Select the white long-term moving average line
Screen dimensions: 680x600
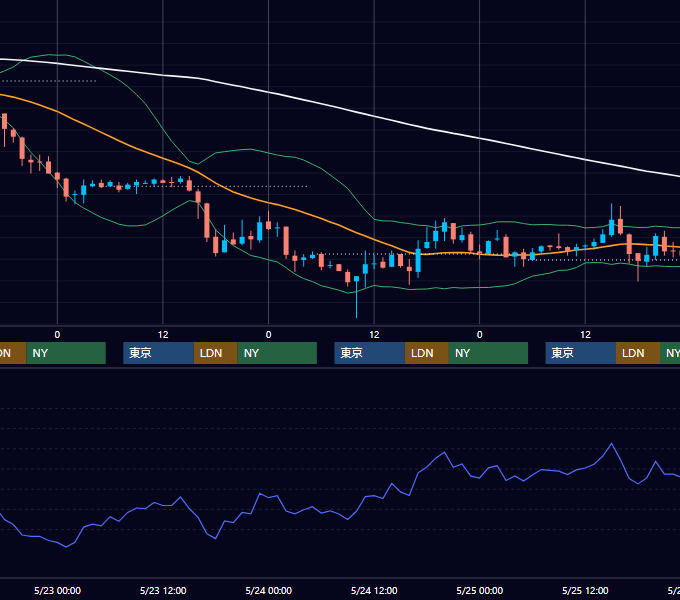click(x=347, y=111)
